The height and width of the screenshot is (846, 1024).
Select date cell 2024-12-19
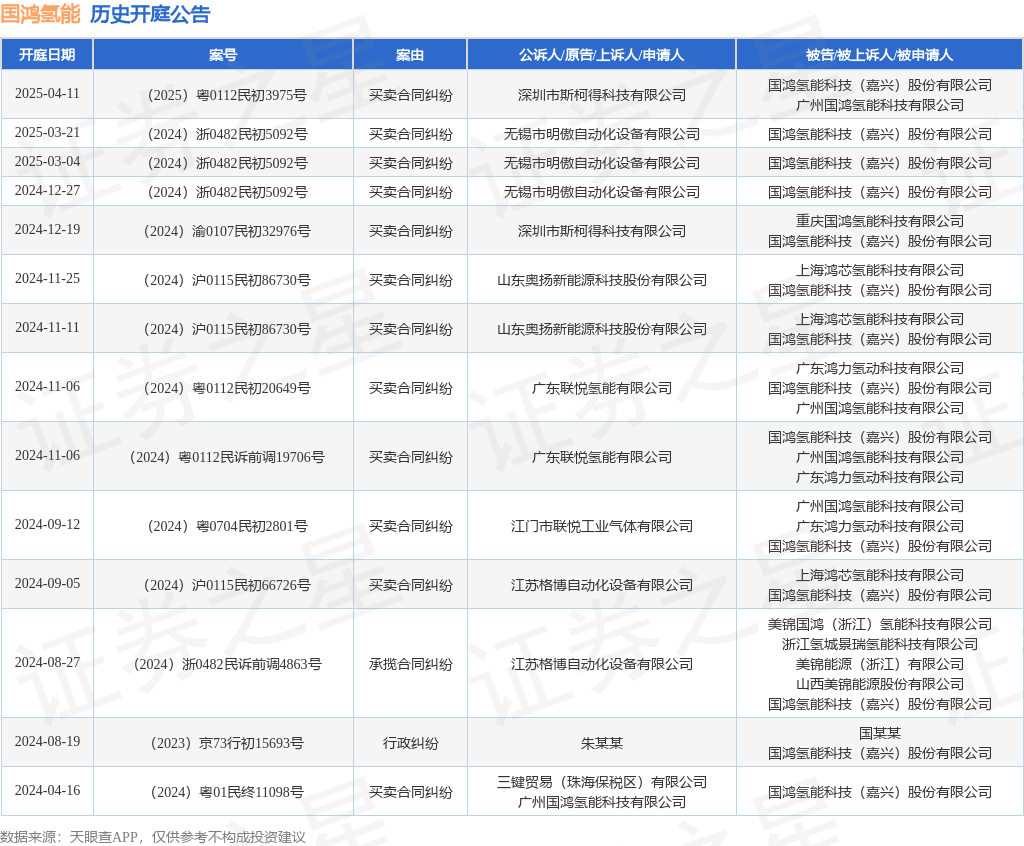[47, 229]
